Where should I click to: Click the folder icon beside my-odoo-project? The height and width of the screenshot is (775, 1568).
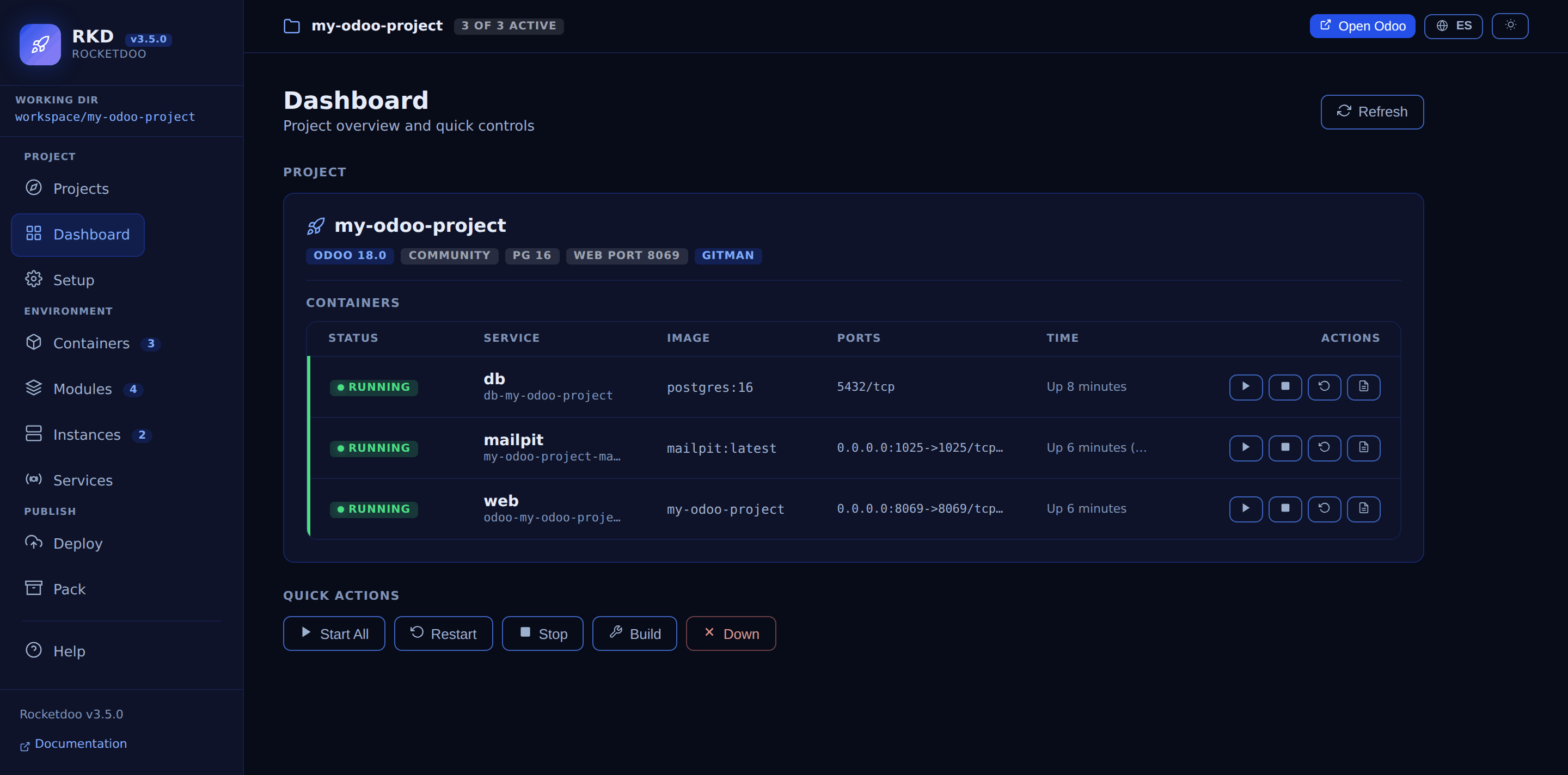coord(292,26)
